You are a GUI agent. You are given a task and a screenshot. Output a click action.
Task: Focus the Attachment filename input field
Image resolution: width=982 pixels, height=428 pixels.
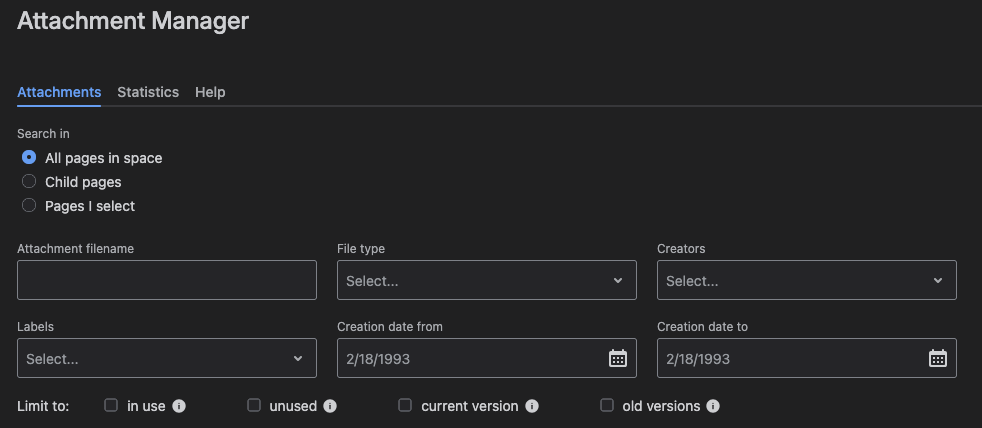(x=167, y=280)
